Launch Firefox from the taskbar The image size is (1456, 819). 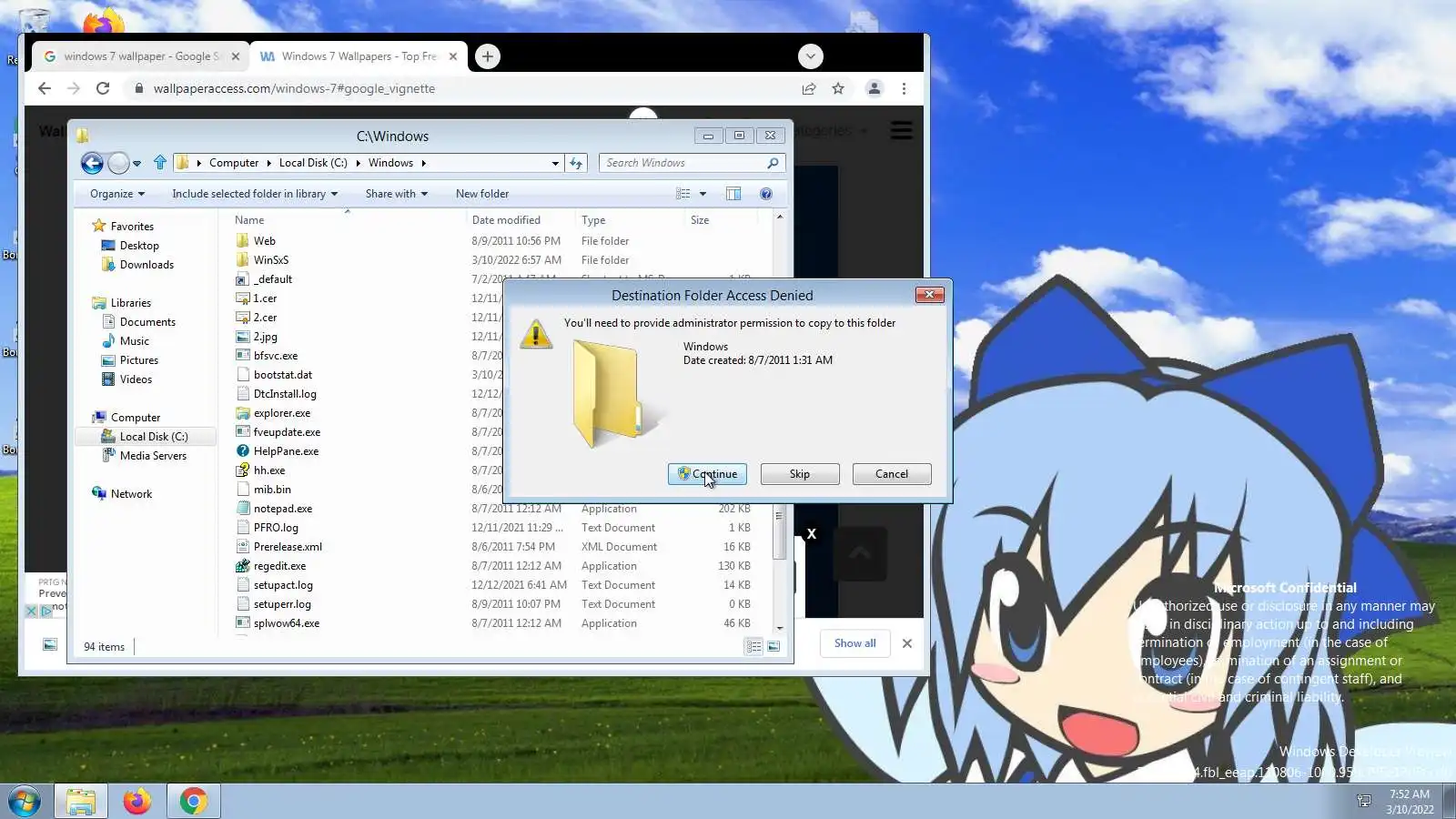point(137,802)
